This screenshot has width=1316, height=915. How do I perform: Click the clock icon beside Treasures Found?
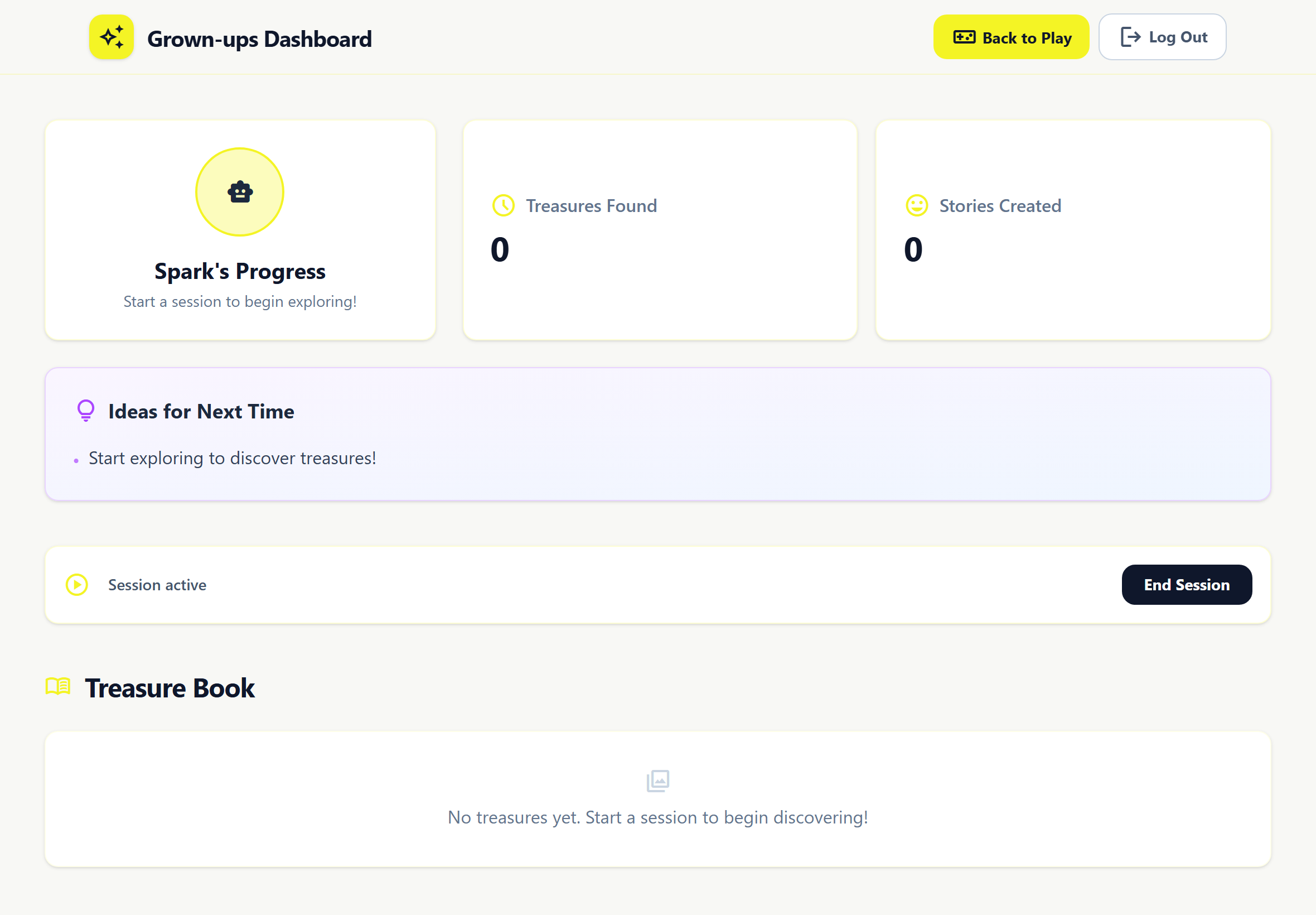coord(503,206)
